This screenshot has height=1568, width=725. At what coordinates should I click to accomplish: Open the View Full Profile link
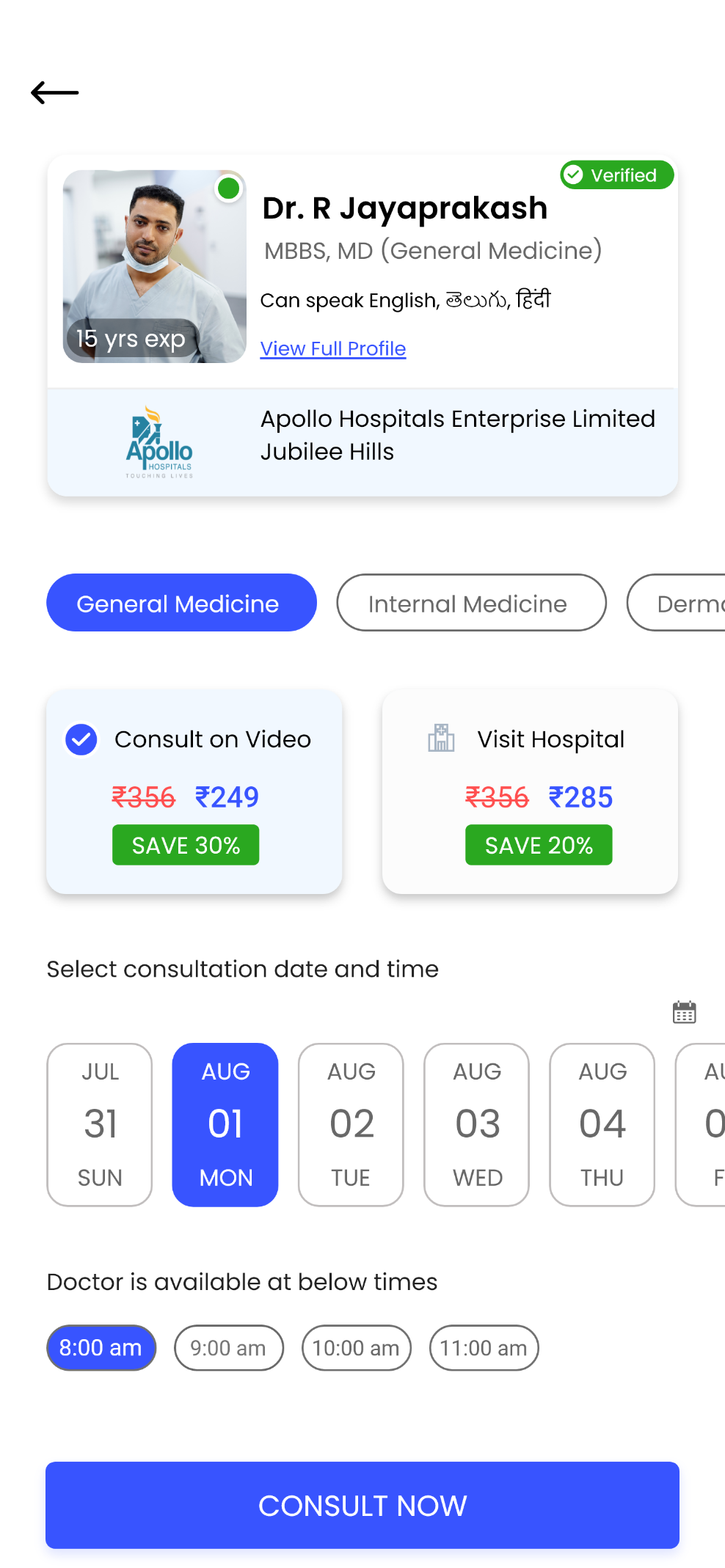pyautogui.click(x=333, y=348)
